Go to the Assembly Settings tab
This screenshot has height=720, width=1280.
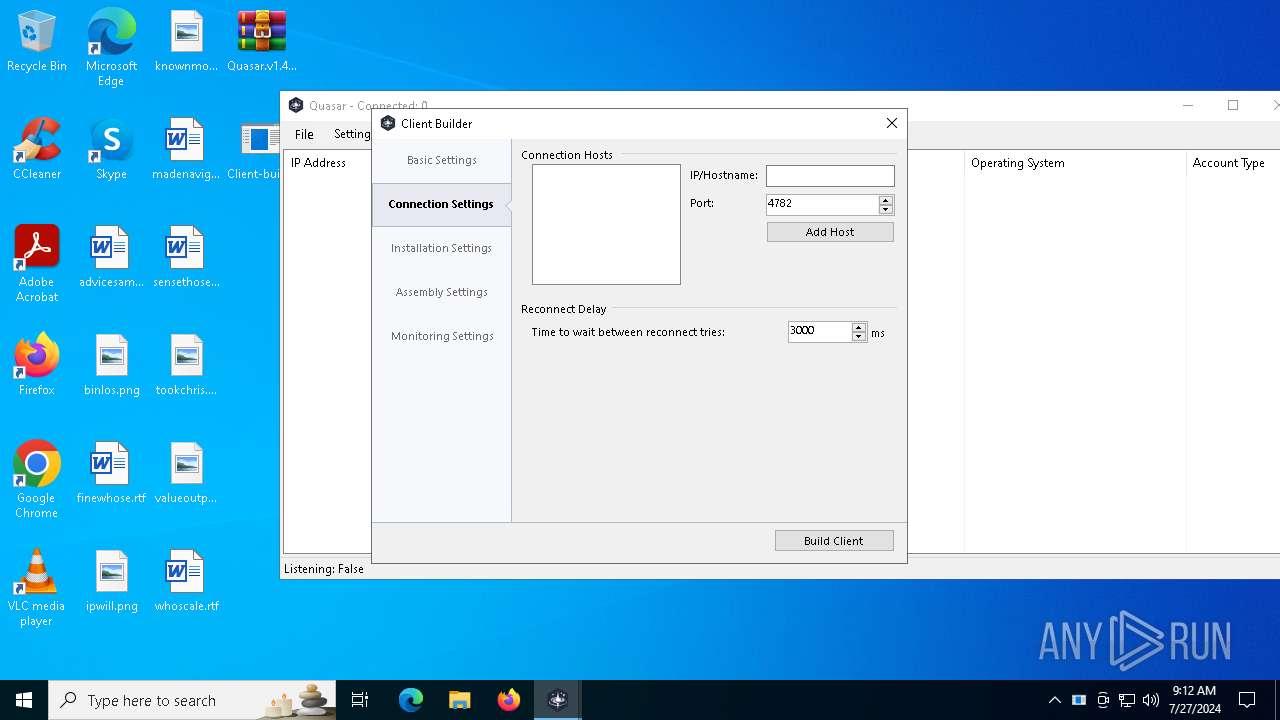(441, 292)
